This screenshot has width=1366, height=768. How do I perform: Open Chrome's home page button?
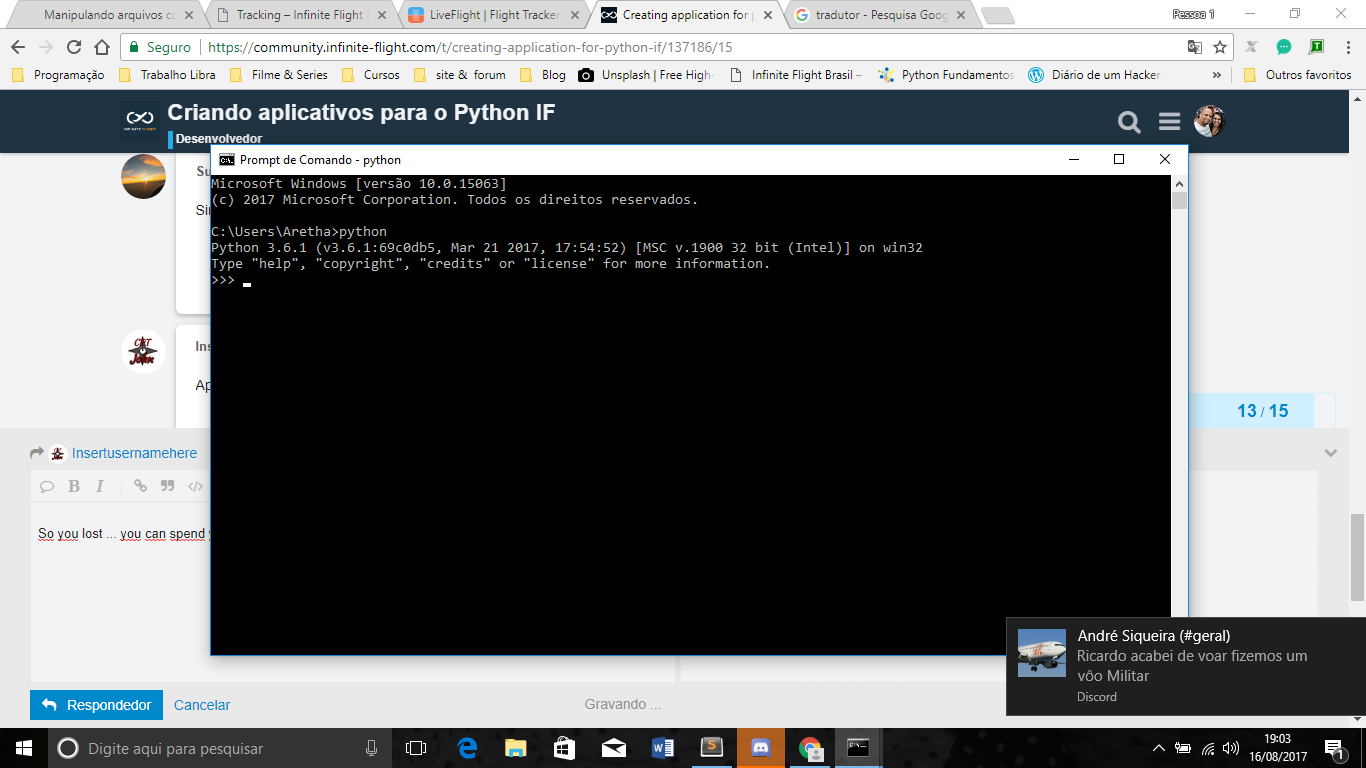pyautogui.click(x=101, y=47)
